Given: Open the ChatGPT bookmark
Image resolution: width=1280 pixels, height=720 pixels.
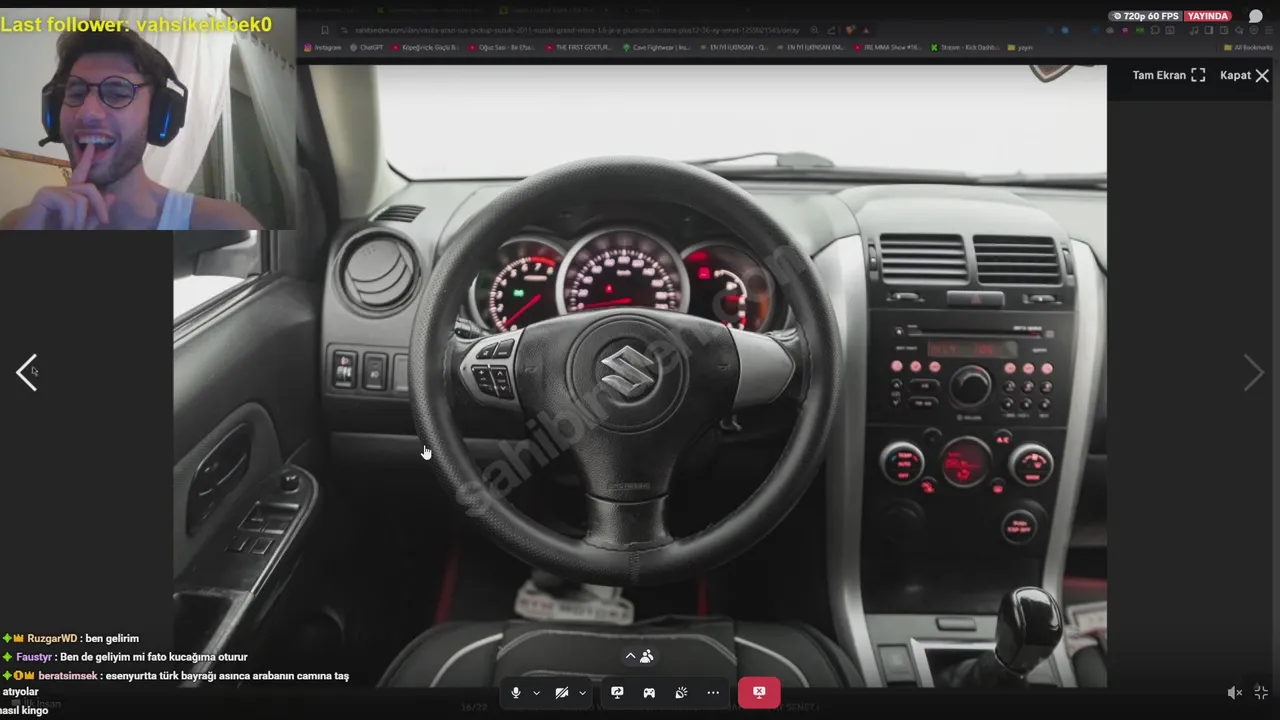Looking at the screenshot, I should 366,47.
